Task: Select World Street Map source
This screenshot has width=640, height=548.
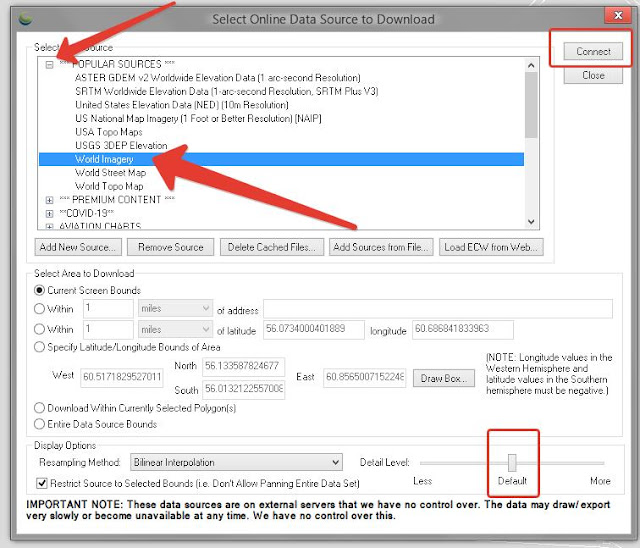Action: 110,173
